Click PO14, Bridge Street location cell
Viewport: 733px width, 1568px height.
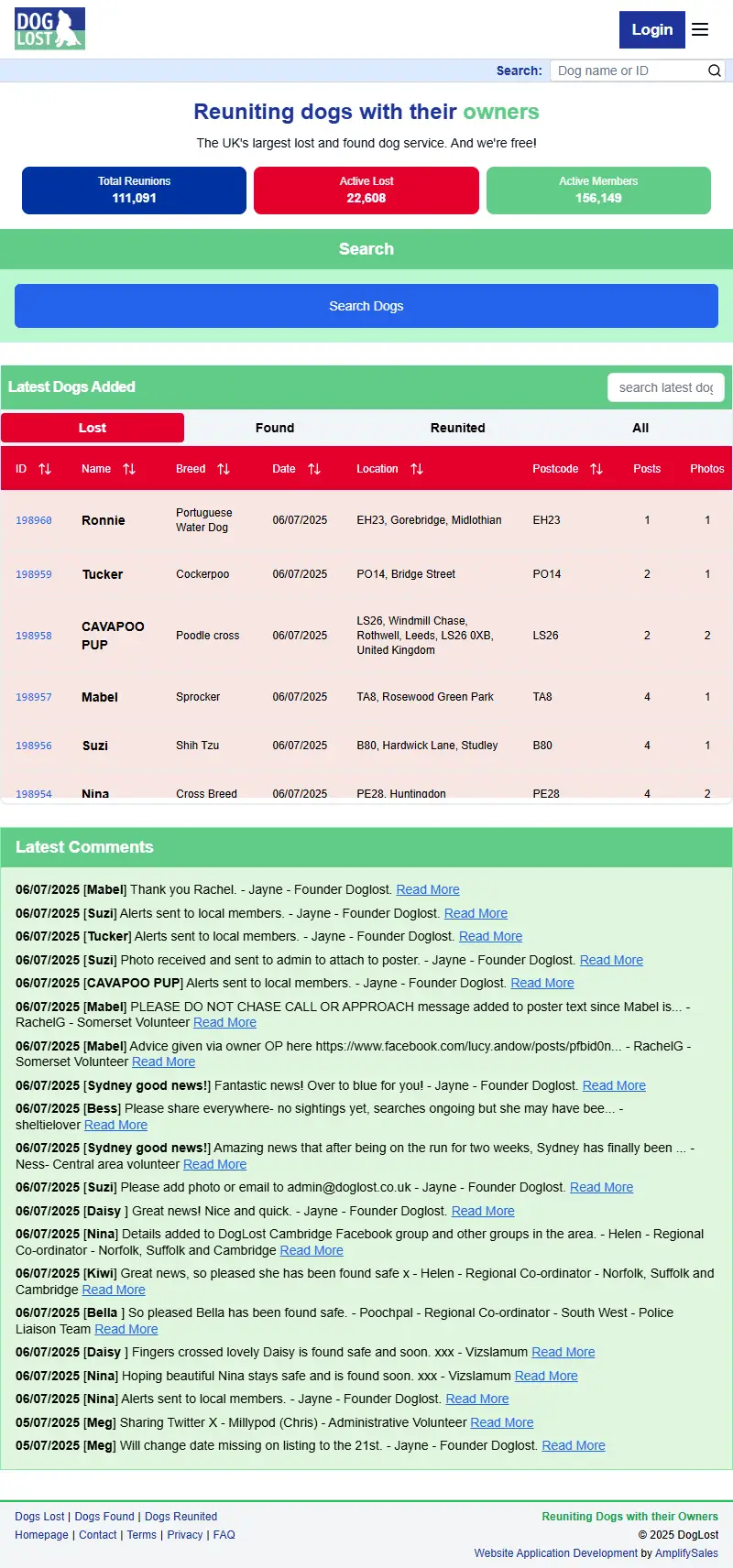[x=406, y=574]
